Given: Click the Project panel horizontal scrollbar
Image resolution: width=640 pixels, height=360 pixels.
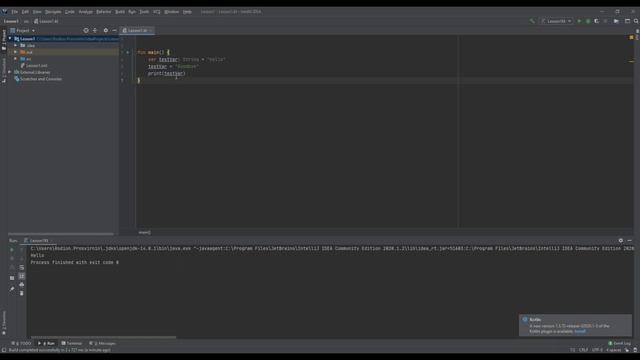Looking at the screenshot, I should click(x=61, y=234).
